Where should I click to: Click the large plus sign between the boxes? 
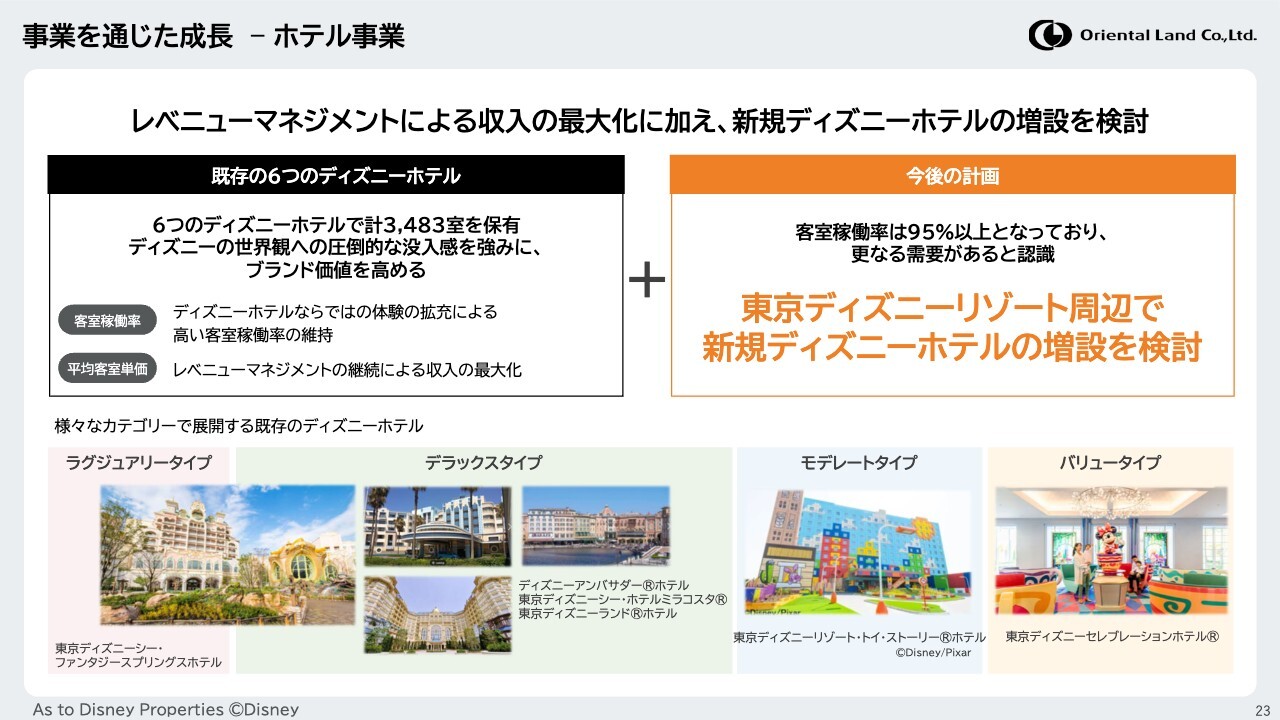(647, 280)
